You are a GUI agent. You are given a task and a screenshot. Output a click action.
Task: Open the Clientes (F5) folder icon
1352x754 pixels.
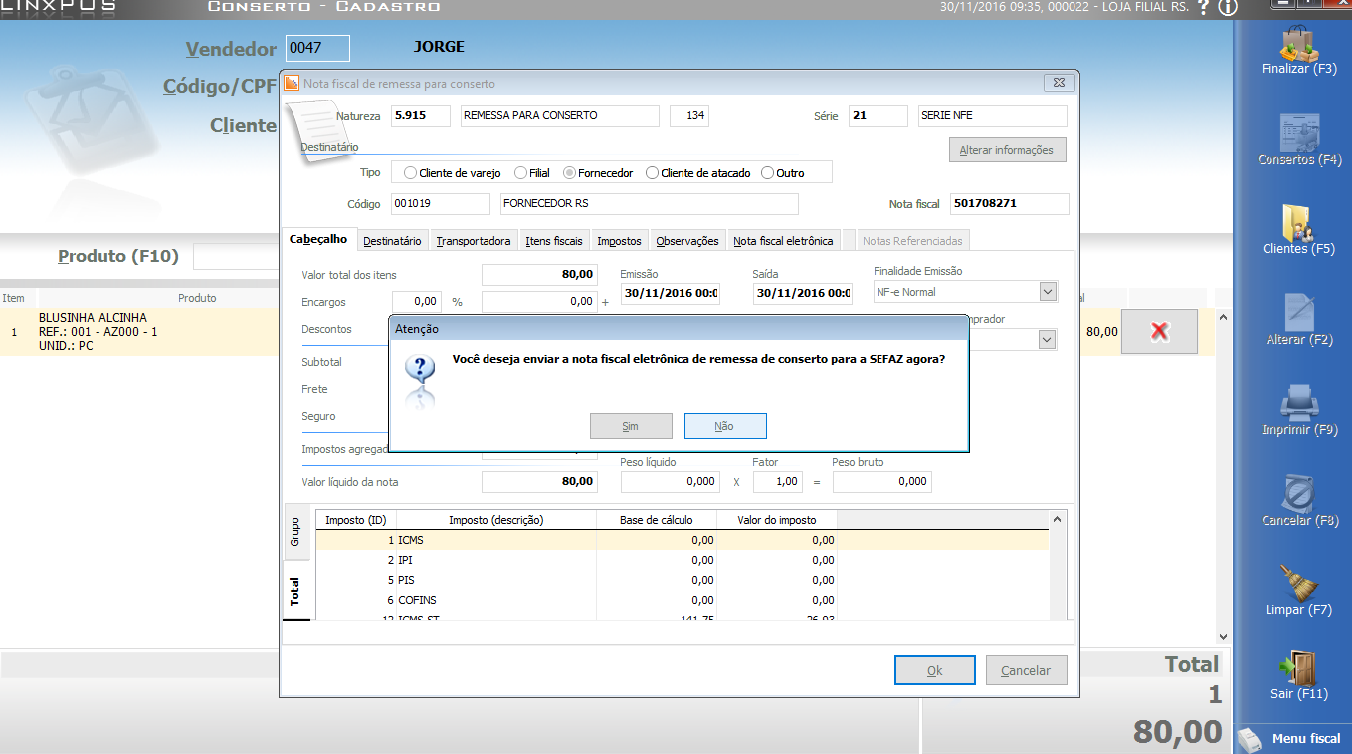(x=1299, y=223)
